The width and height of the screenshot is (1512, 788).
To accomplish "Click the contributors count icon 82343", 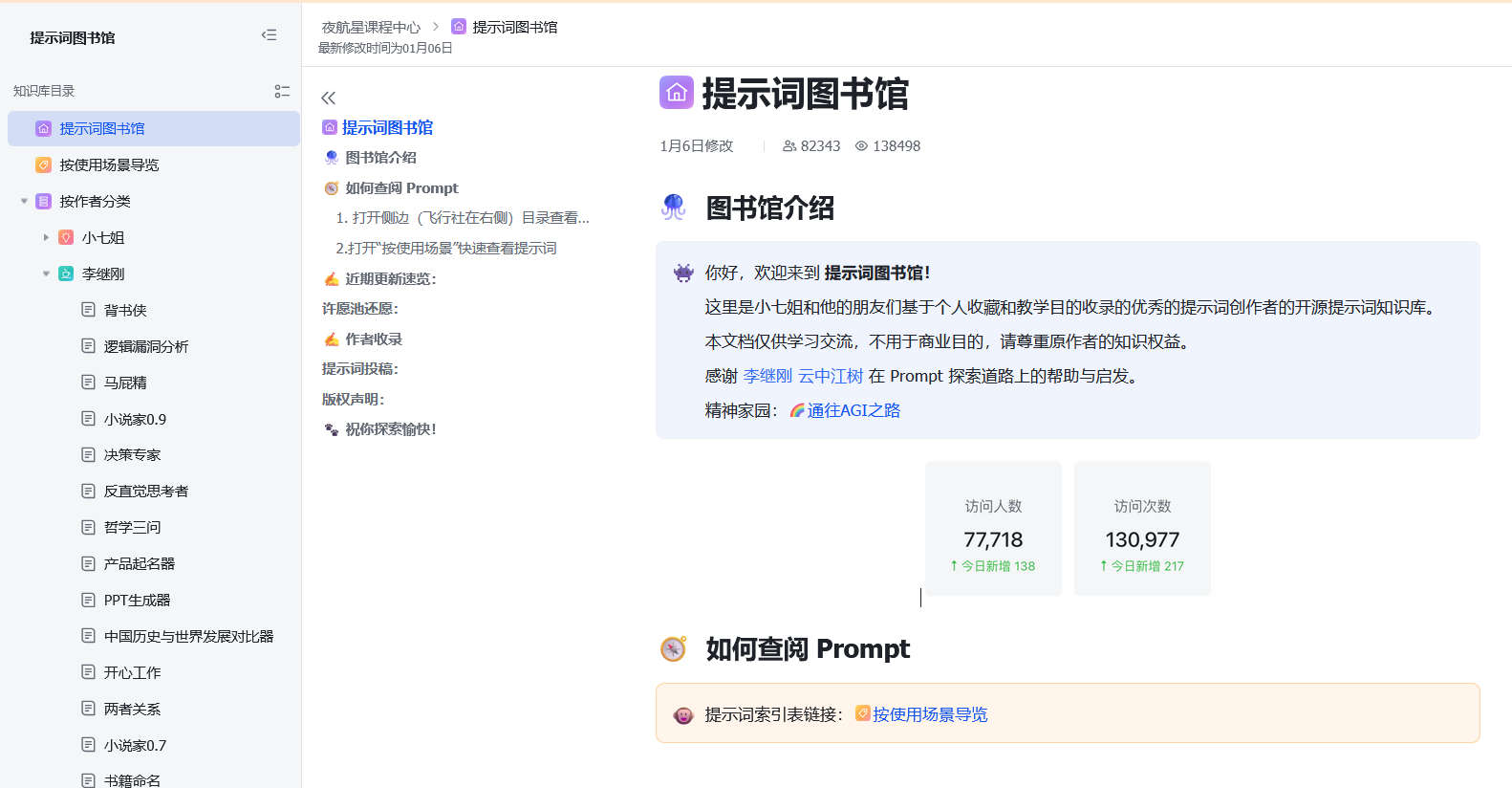I will point(789,146).
